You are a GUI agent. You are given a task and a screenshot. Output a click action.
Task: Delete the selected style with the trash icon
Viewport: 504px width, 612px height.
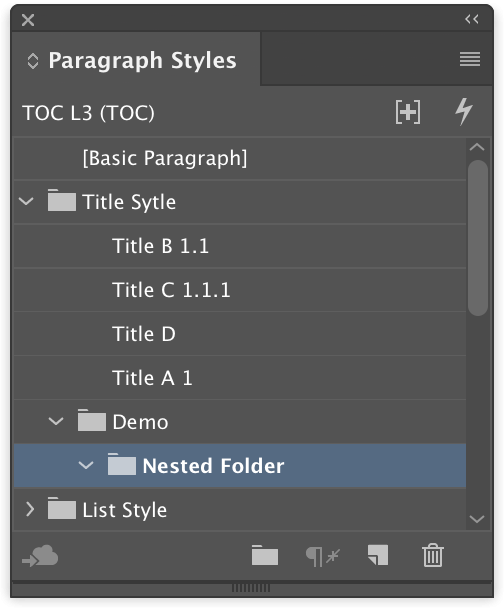tap(433, 555)
